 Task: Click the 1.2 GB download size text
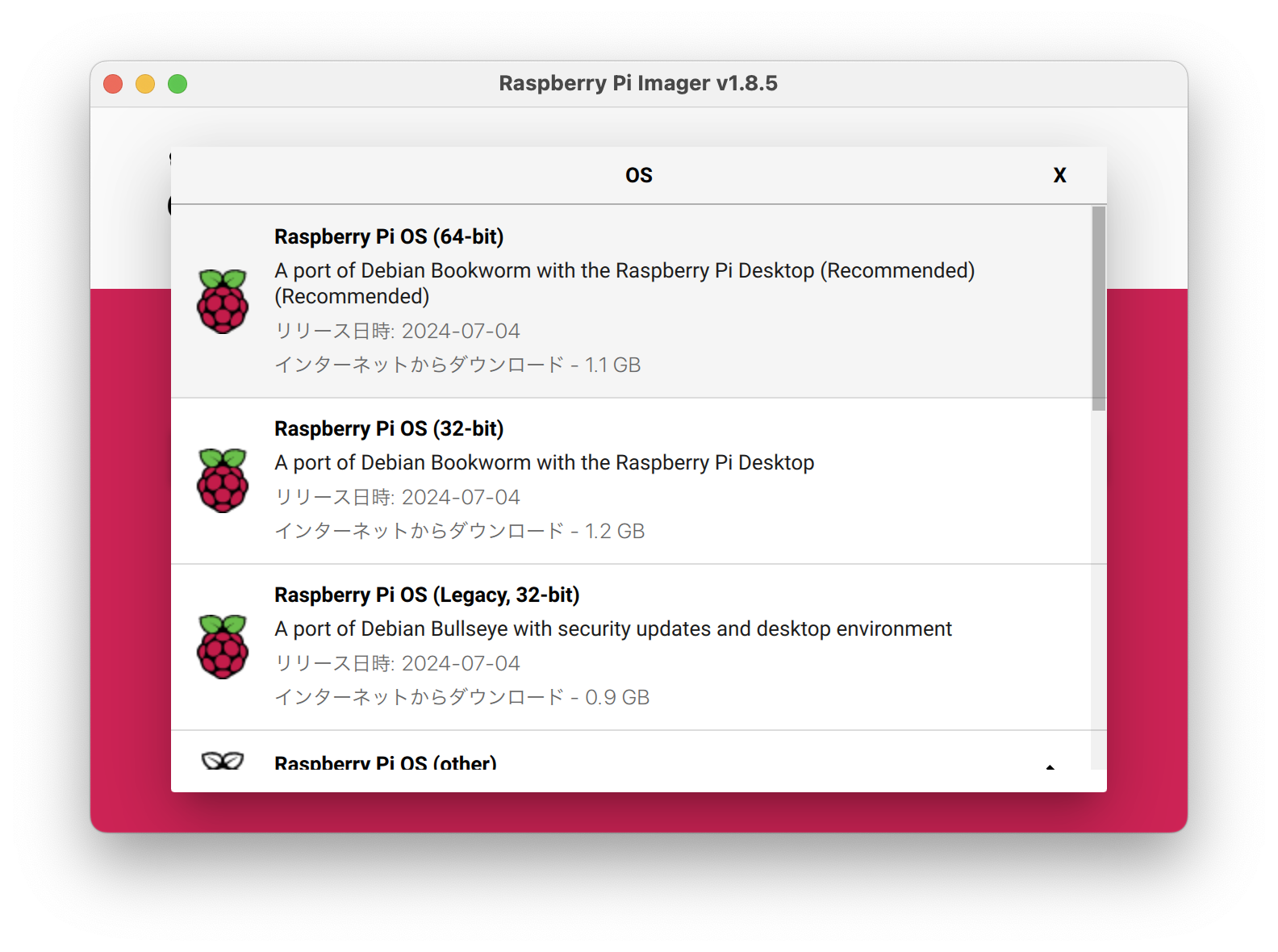615,531
